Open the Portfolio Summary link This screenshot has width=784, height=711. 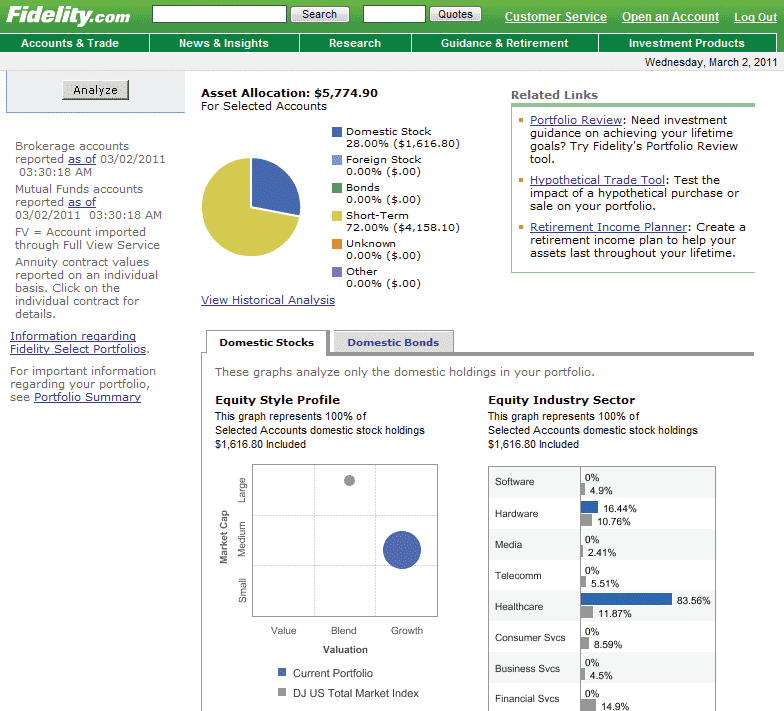(x=88, y=397)
